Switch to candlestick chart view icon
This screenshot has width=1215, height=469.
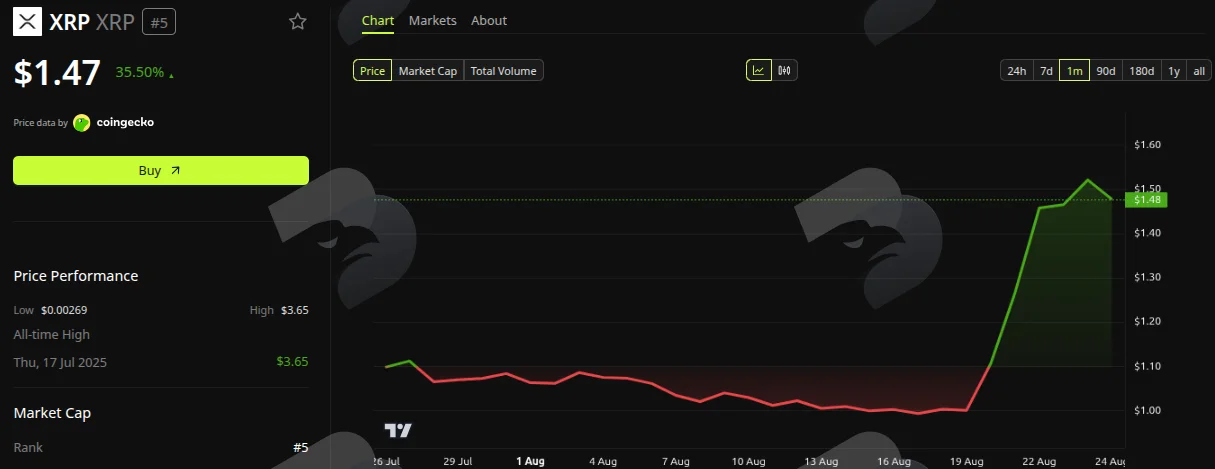pyautogui.click(x=785, y=71)
